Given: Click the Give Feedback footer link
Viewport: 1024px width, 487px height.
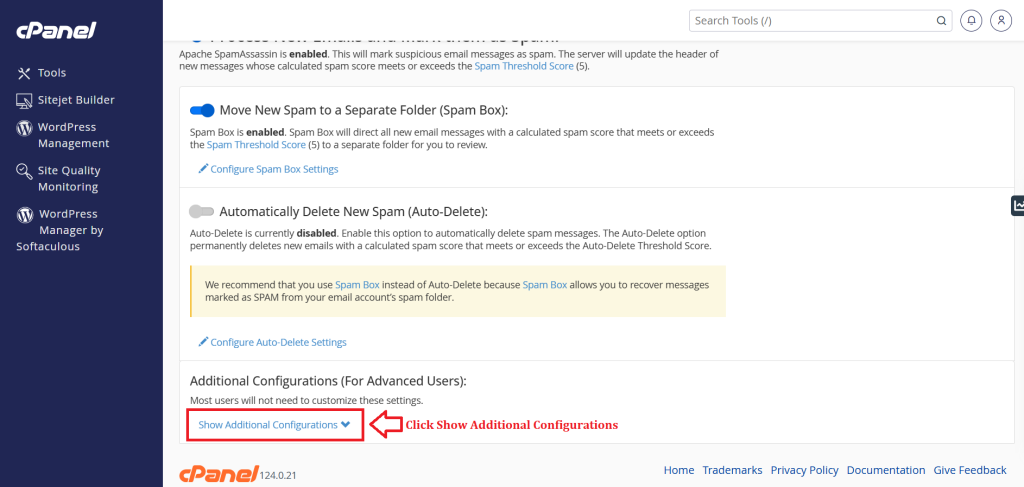Looking at the screenshot, I should coord(970,470).
